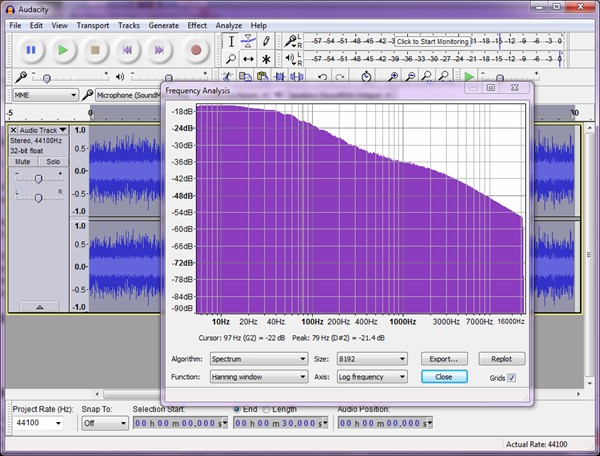Click the recording meter microphone icon
600x456 pixels.
(x=290, y=40)
